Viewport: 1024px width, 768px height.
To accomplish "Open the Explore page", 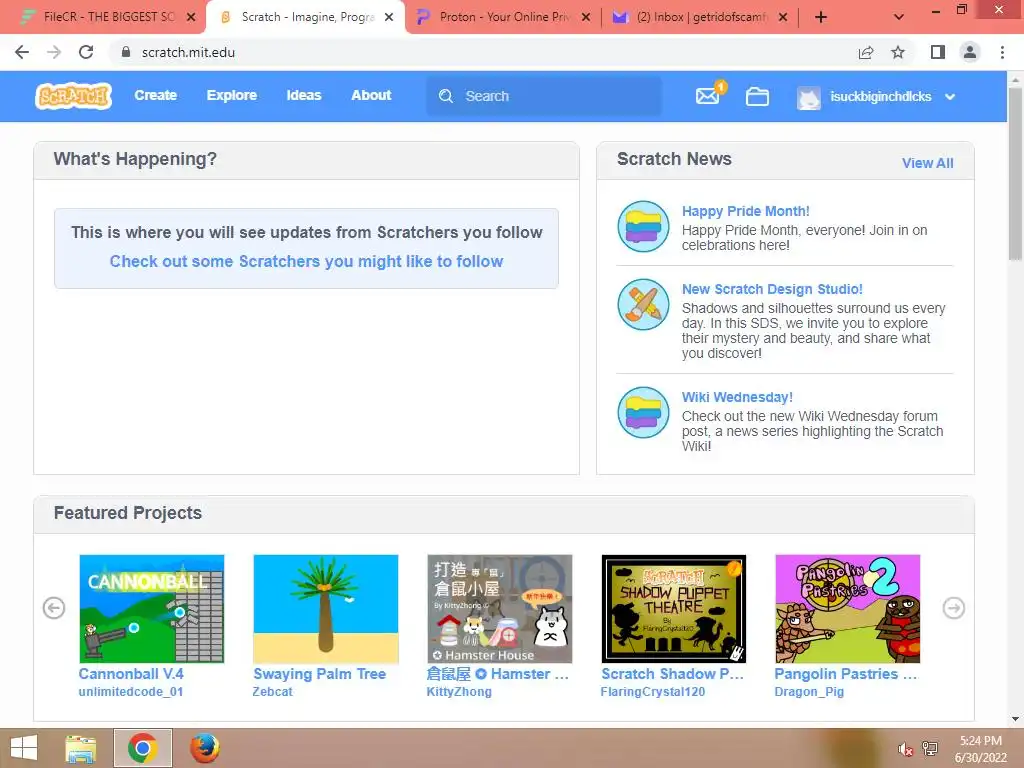I will [232, 95].
